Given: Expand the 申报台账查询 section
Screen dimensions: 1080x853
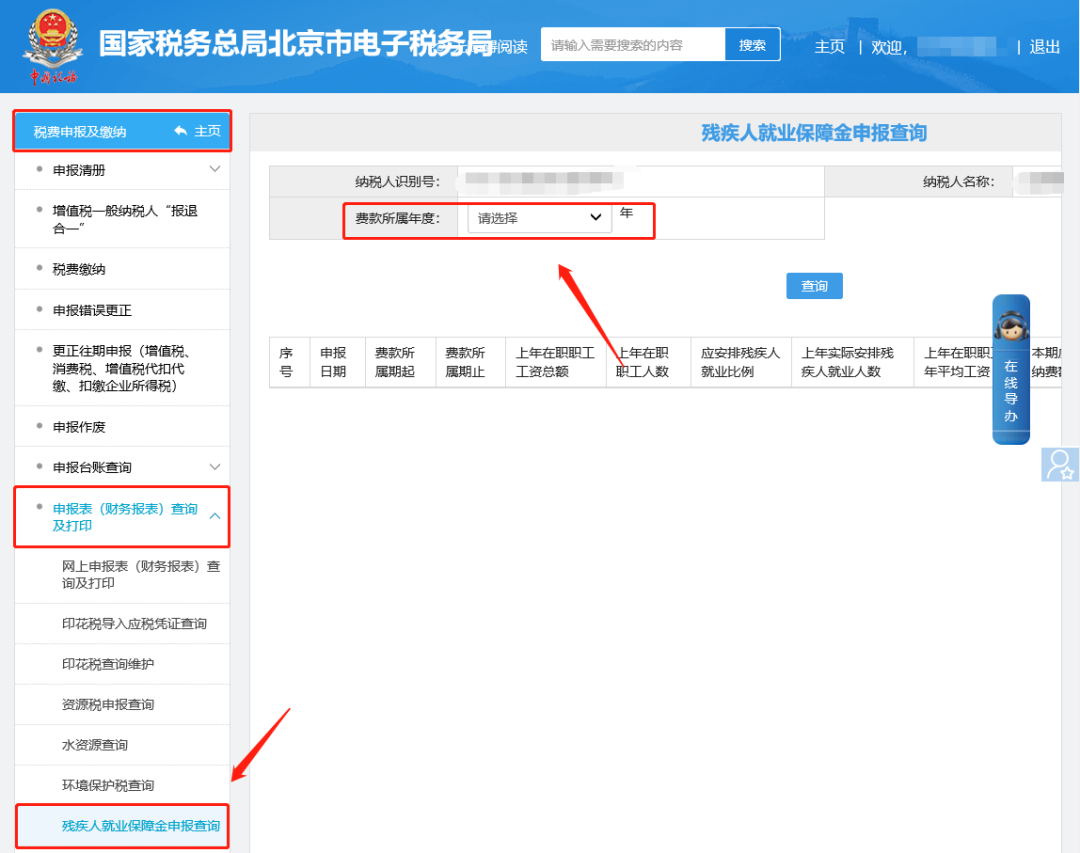Looking at the screenshot, I should tap(215, 467).
